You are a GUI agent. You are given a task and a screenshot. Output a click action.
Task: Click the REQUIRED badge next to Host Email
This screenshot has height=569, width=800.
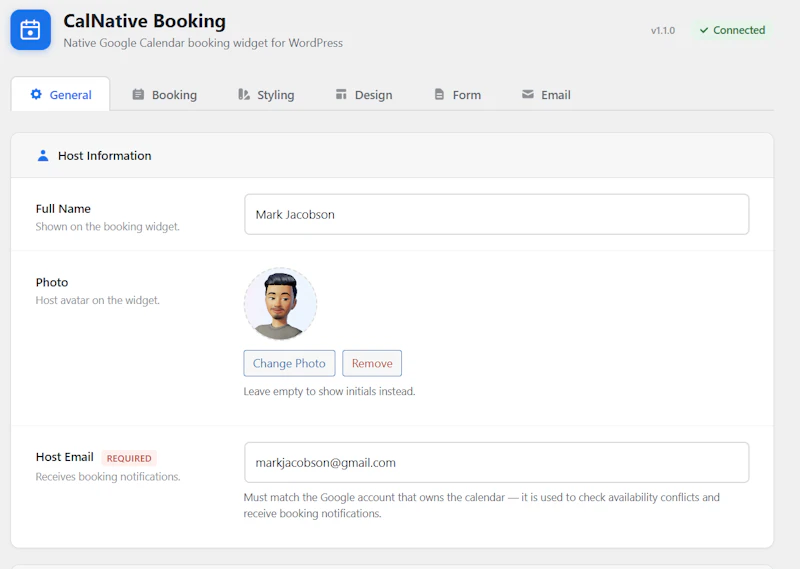tap(129, 458)
